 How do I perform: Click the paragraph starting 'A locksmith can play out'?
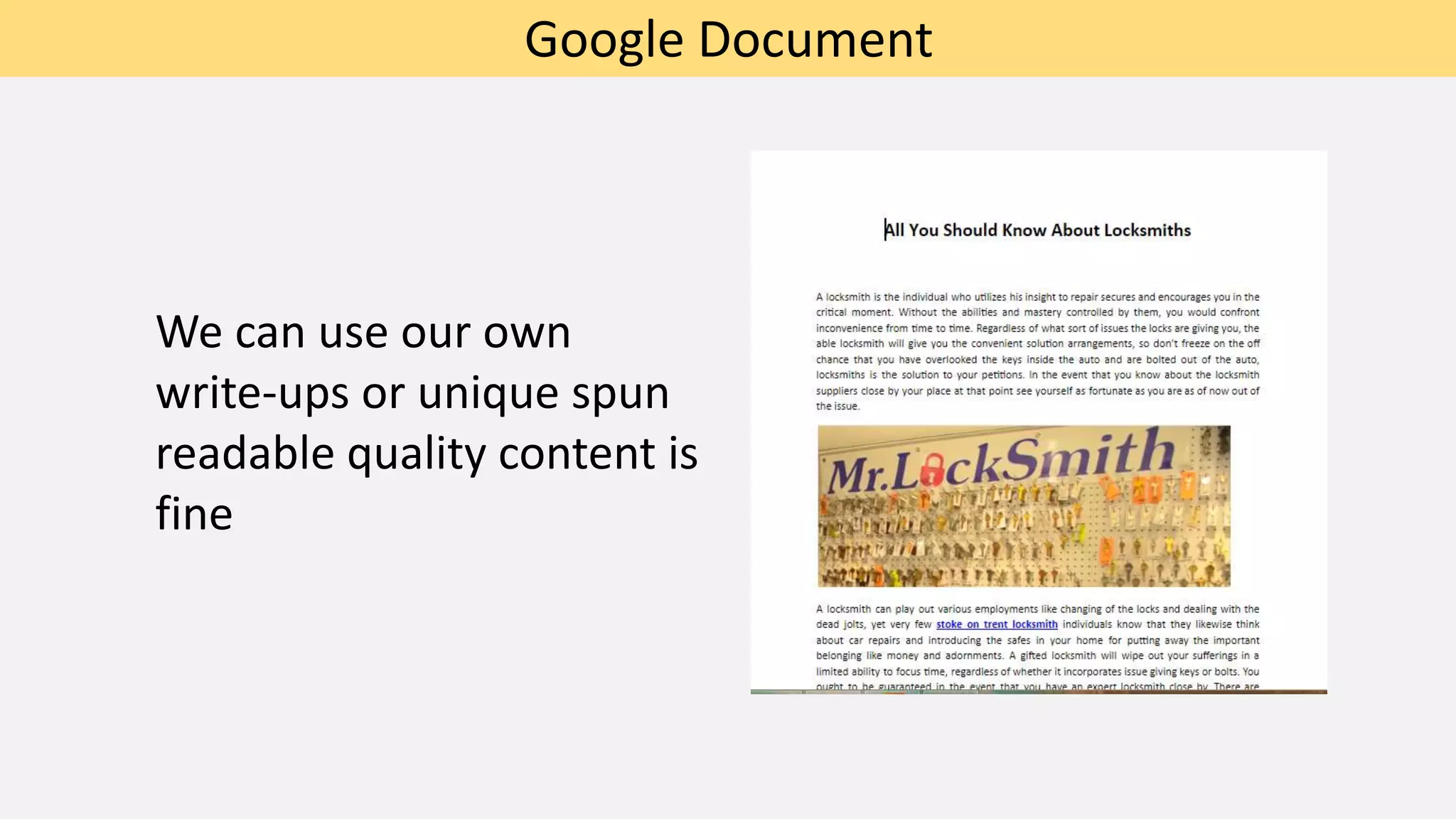1037,648
